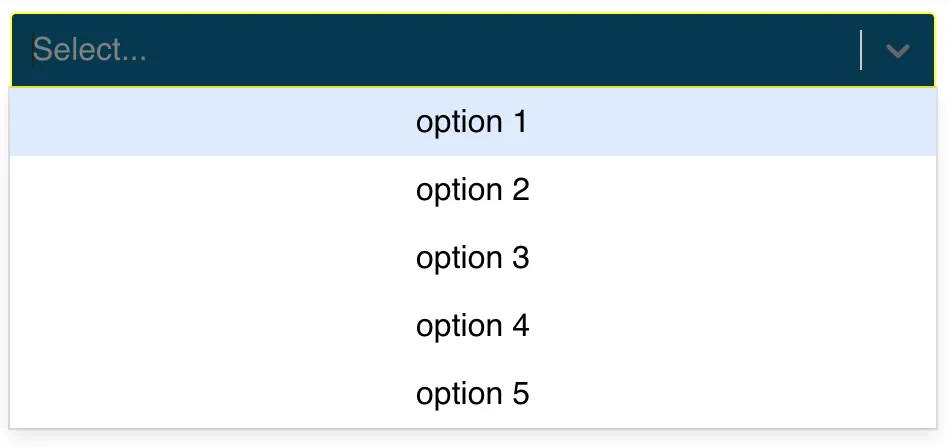Close the options menu via down arrow
This screenshot has height=448, width=948.
897,50
